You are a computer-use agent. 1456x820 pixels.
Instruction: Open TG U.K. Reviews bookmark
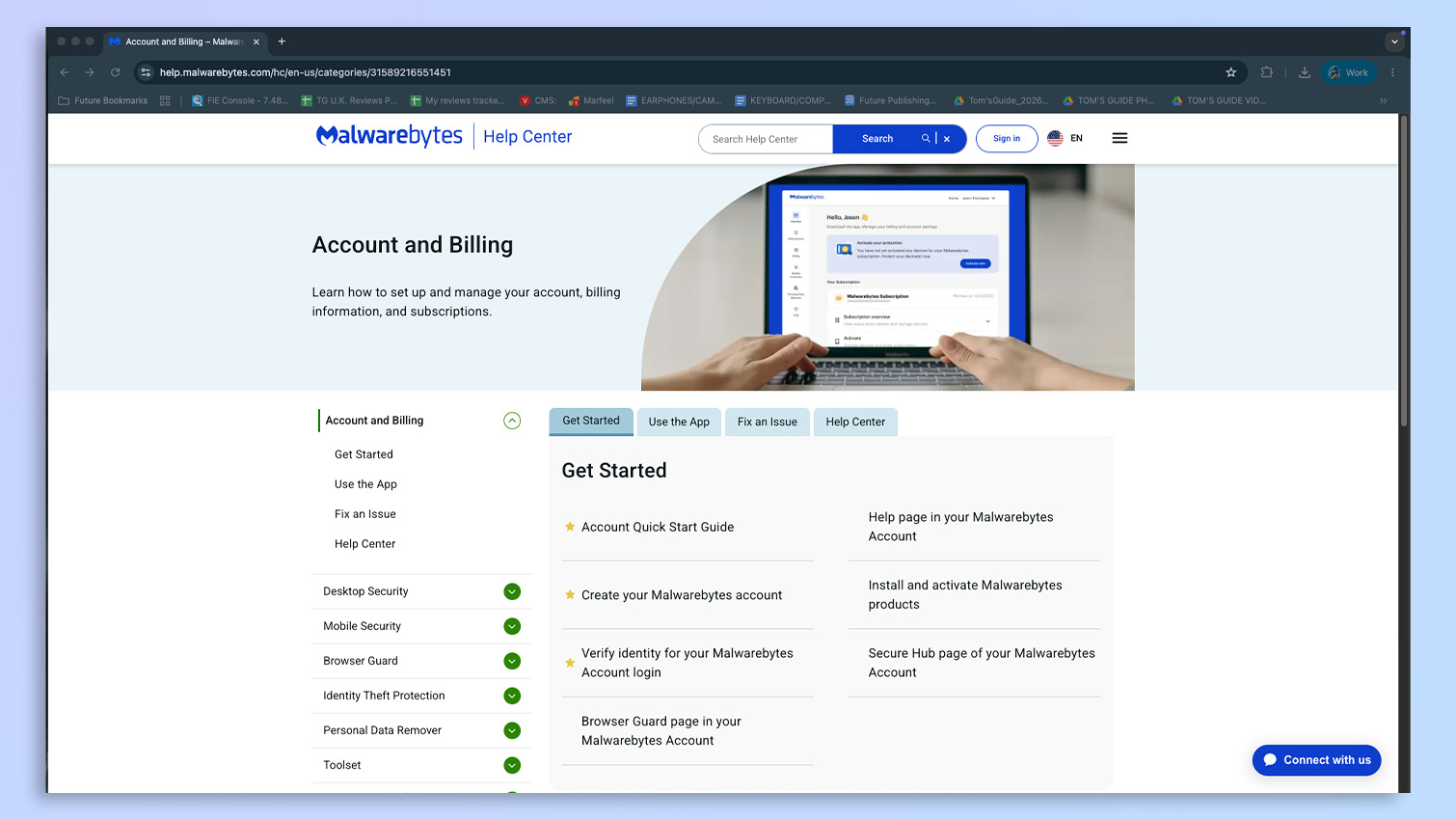(349, 100)
